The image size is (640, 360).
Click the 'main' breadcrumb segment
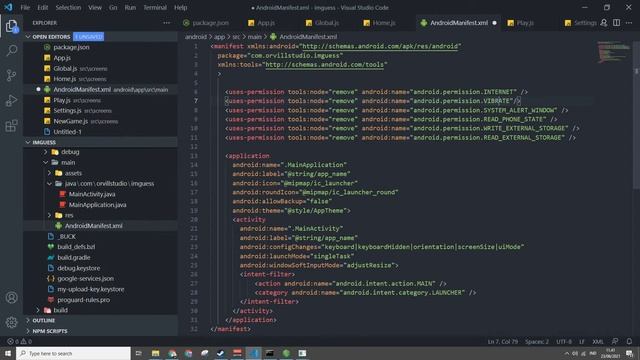point(254,37)
